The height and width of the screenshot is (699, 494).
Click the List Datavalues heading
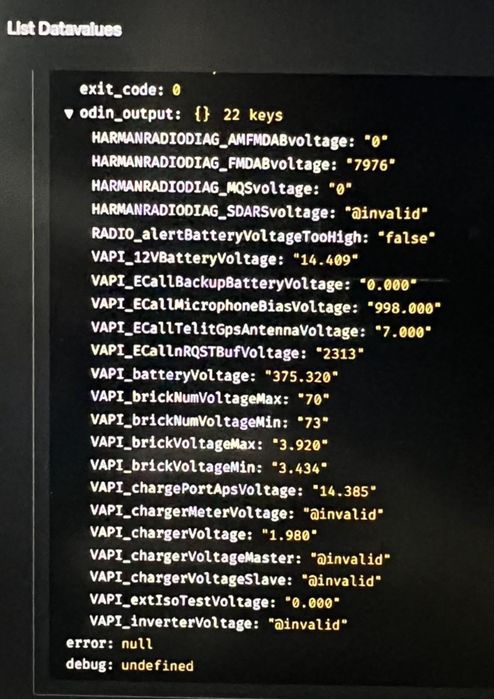point(64,29)
